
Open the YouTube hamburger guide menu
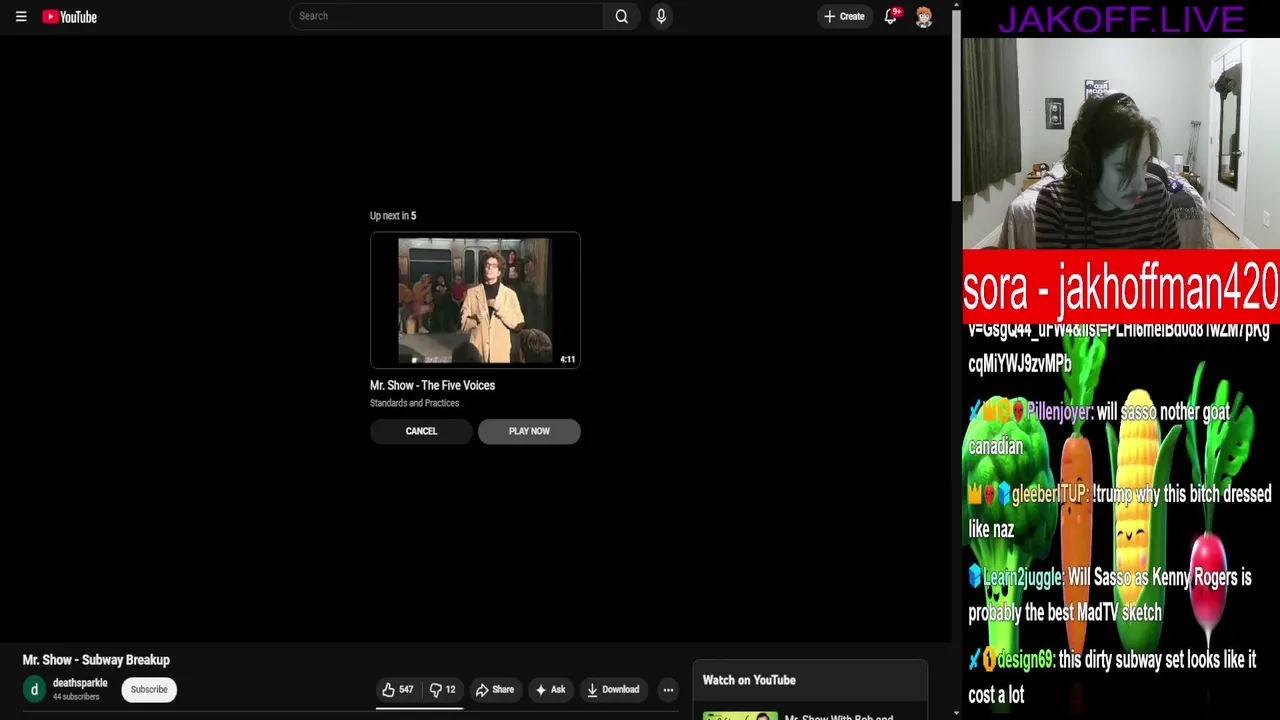[21, 17]
